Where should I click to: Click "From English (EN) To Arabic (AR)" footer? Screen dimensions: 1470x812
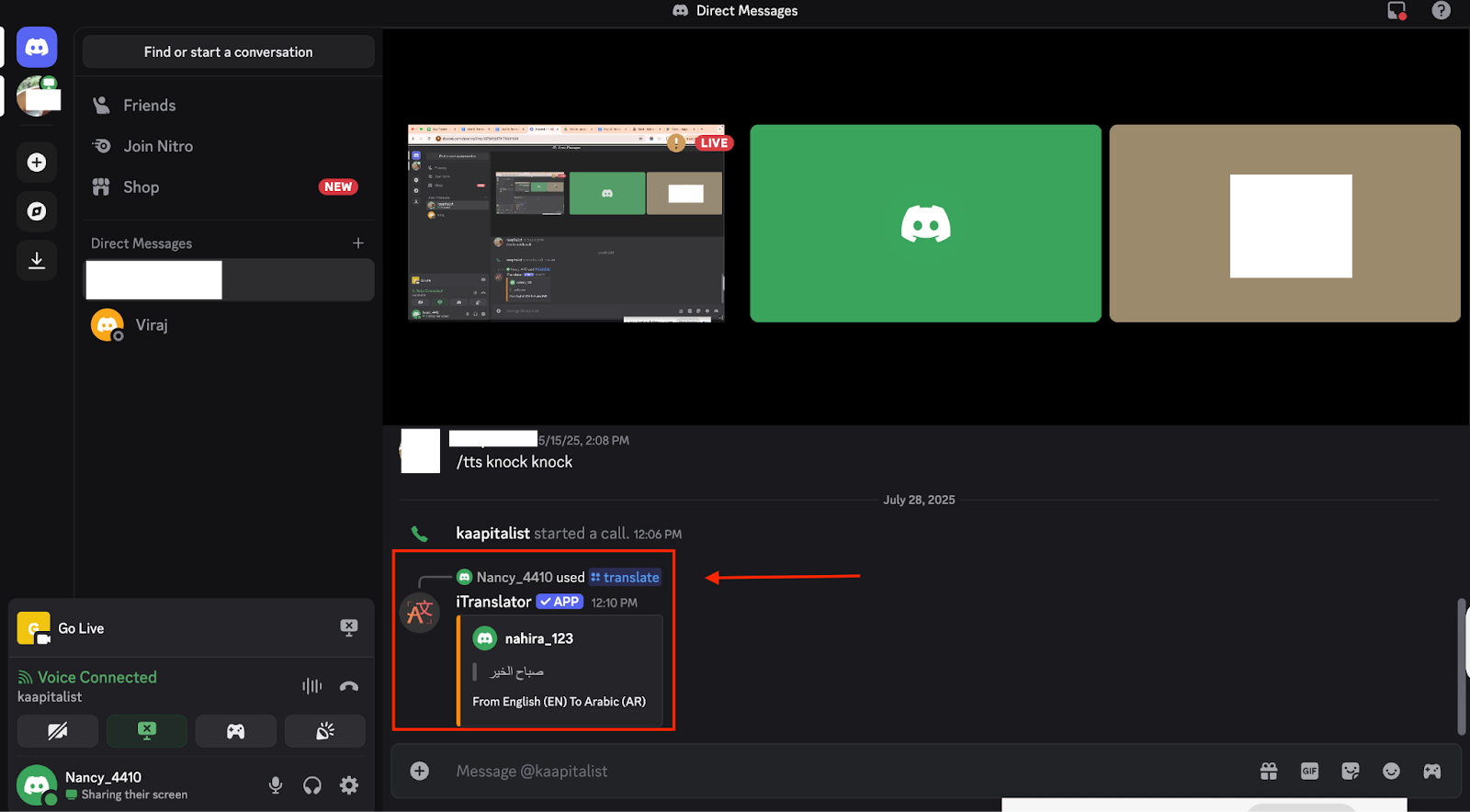coord(559,702)
